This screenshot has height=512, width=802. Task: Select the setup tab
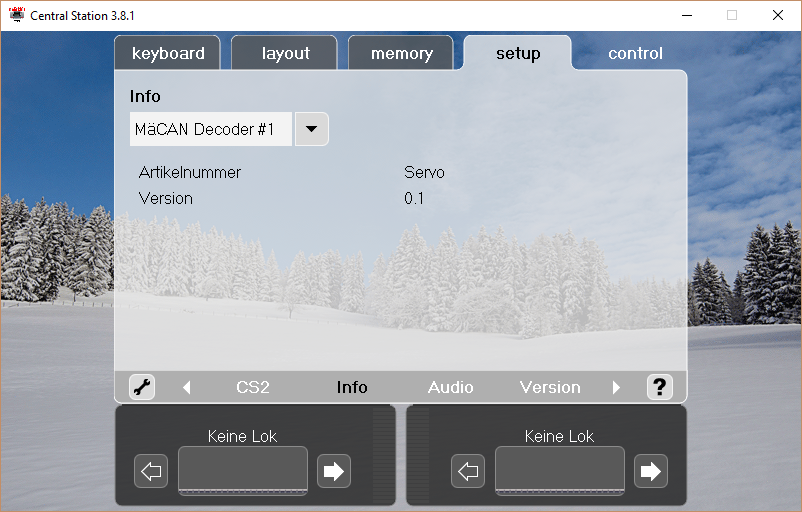(518, 53)
